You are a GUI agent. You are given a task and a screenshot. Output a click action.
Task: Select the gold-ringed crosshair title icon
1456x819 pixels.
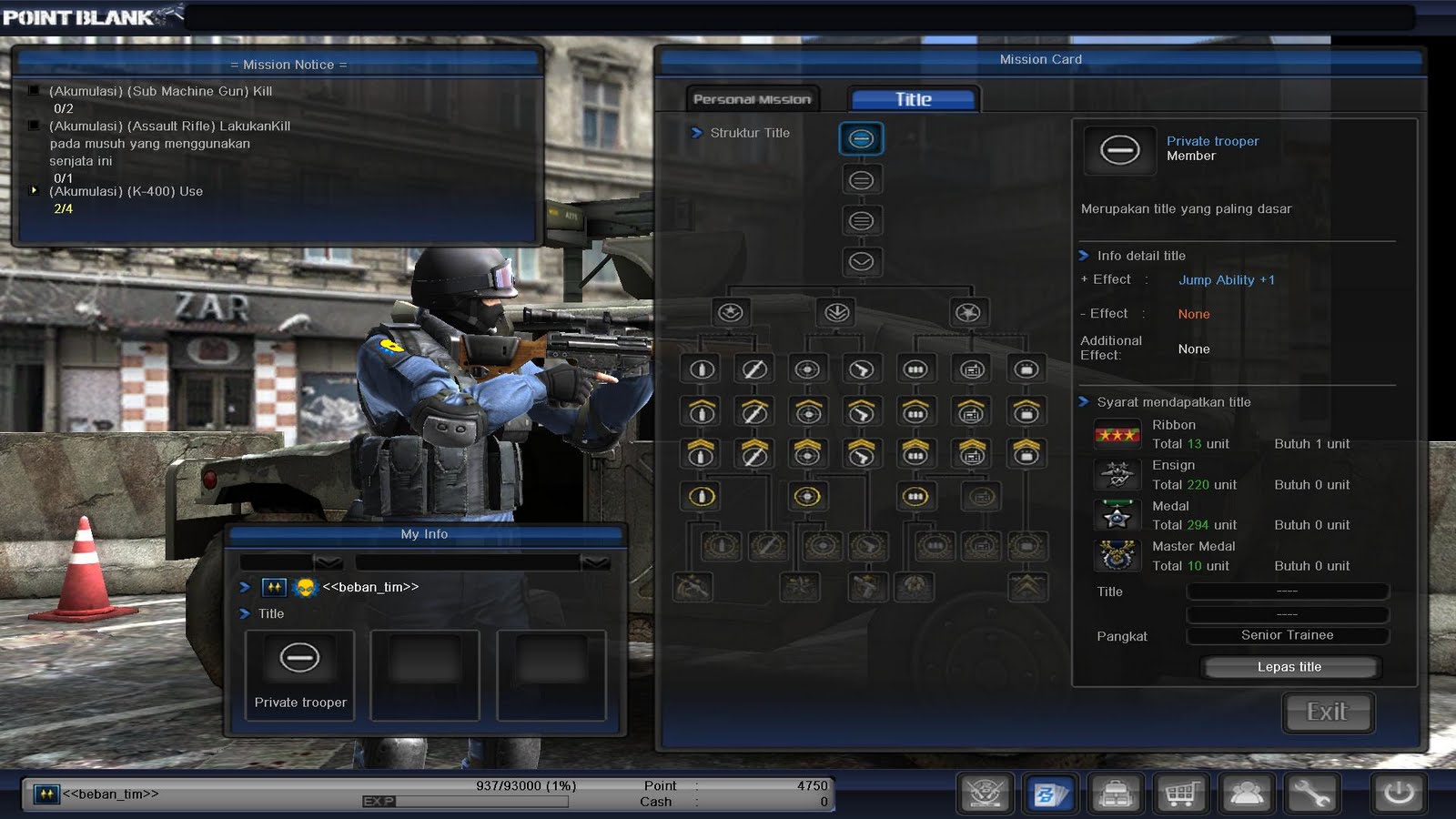(x=807, y=497)
